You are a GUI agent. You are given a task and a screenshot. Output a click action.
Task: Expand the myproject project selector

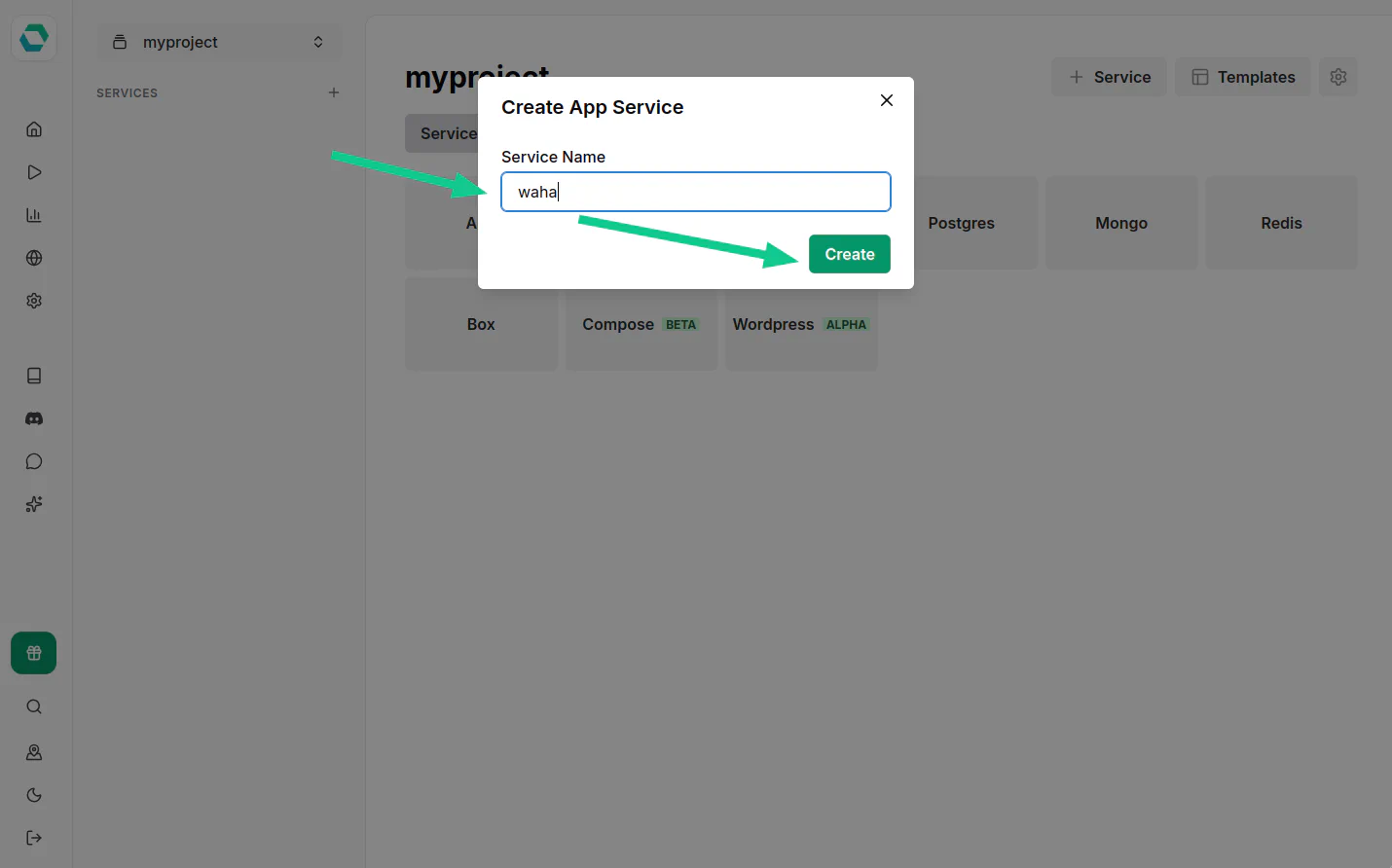click(219, 42)
